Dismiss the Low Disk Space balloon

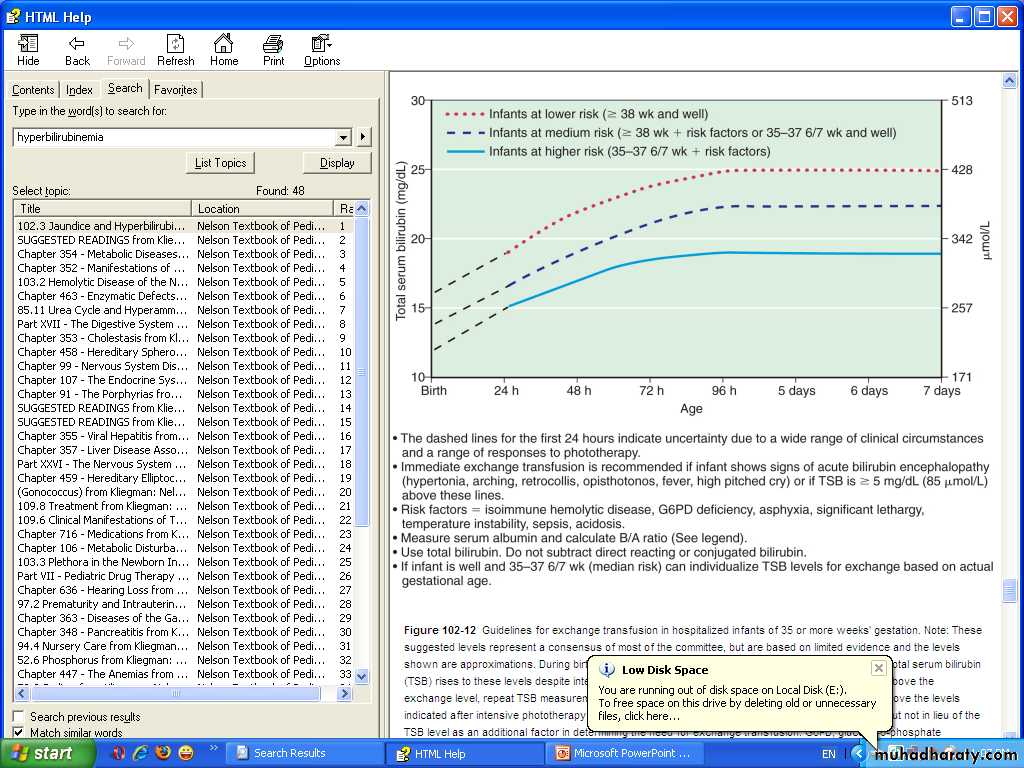[878, 668]
